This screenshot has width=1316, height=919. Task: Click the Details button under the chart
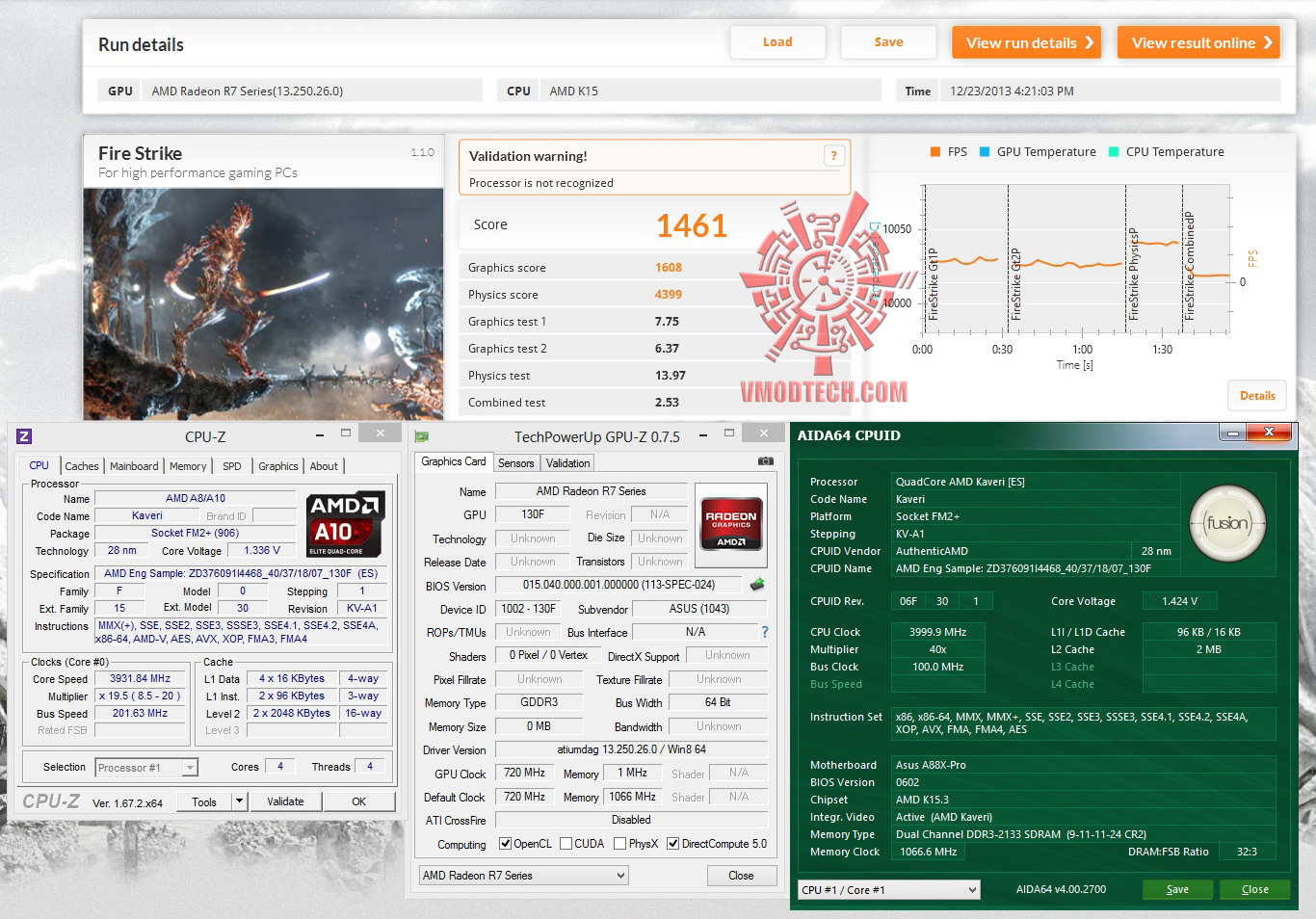pyautogui.click(x=1257, y=396)
